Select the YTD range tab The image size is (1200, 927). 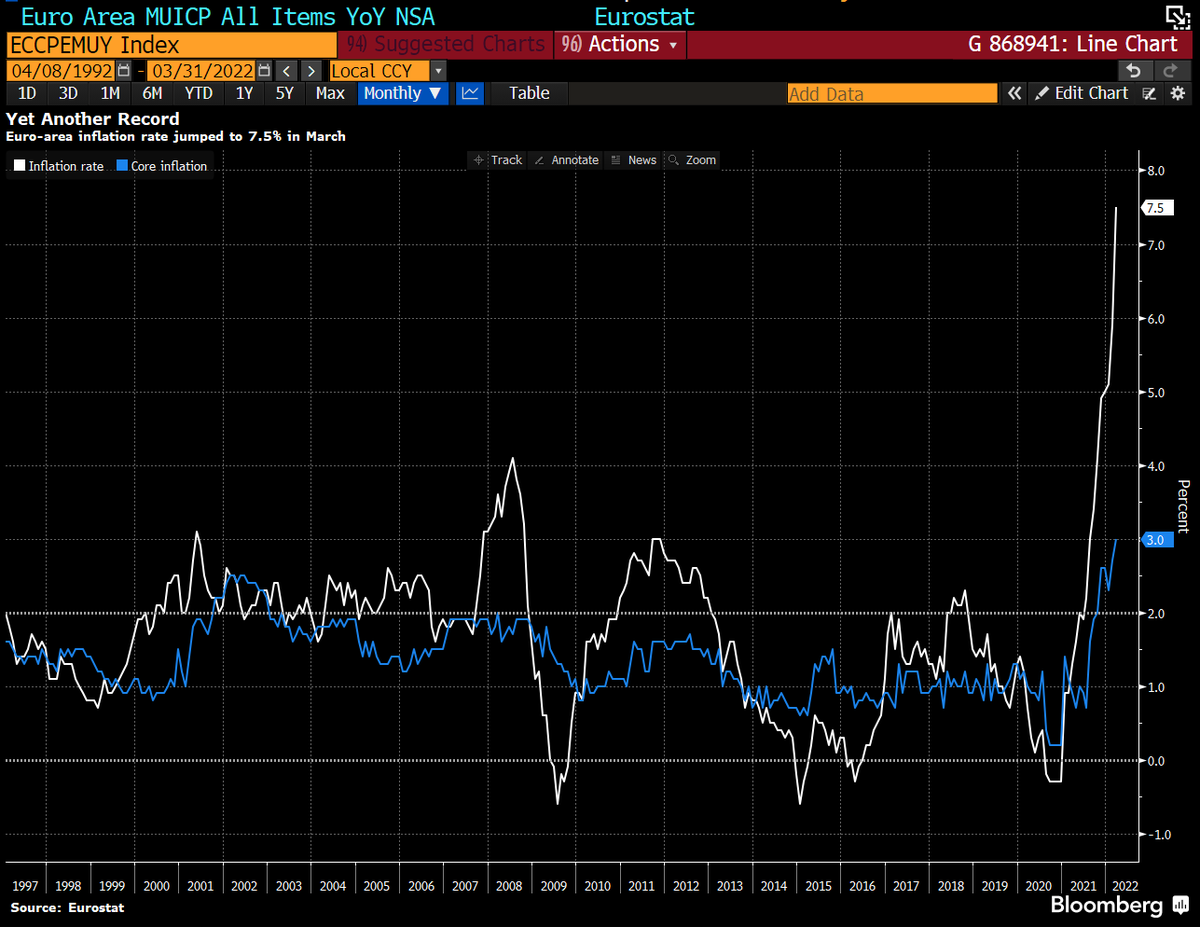click(x=198, y=93)
